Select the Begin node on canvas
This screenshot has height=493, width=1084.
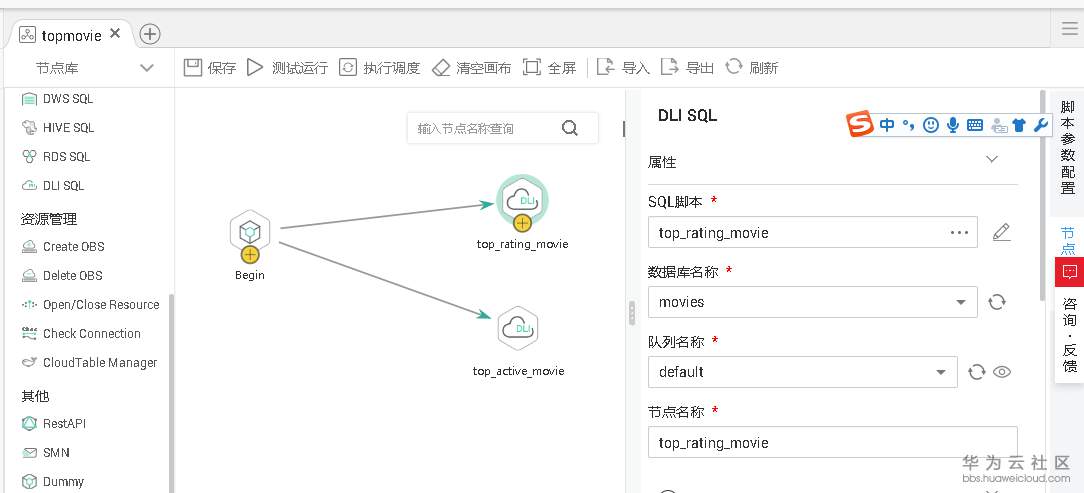pos(249,232)
